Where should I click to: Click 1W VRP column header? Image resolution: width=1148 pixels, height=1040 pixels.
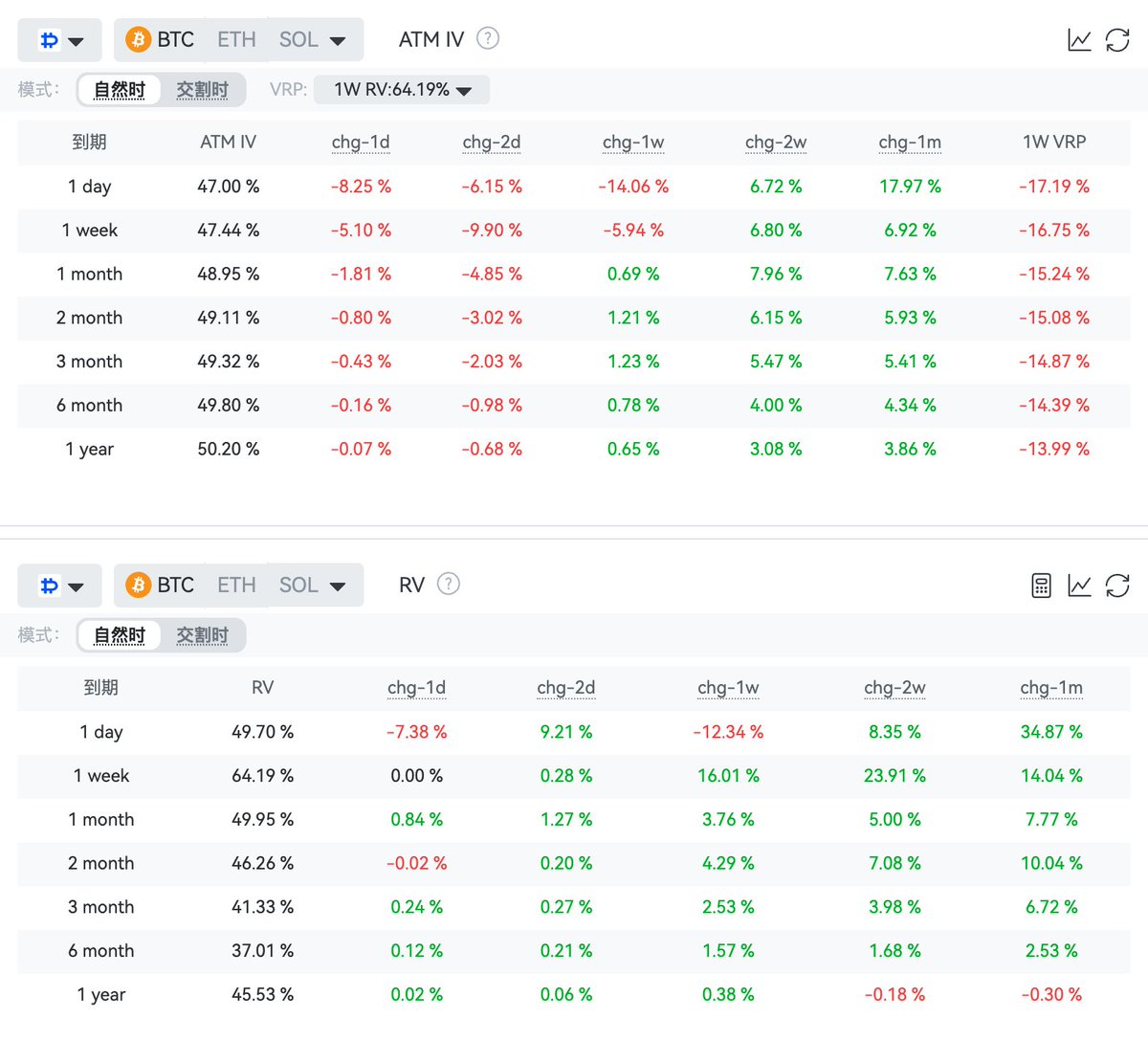(x=1054, y=142)
